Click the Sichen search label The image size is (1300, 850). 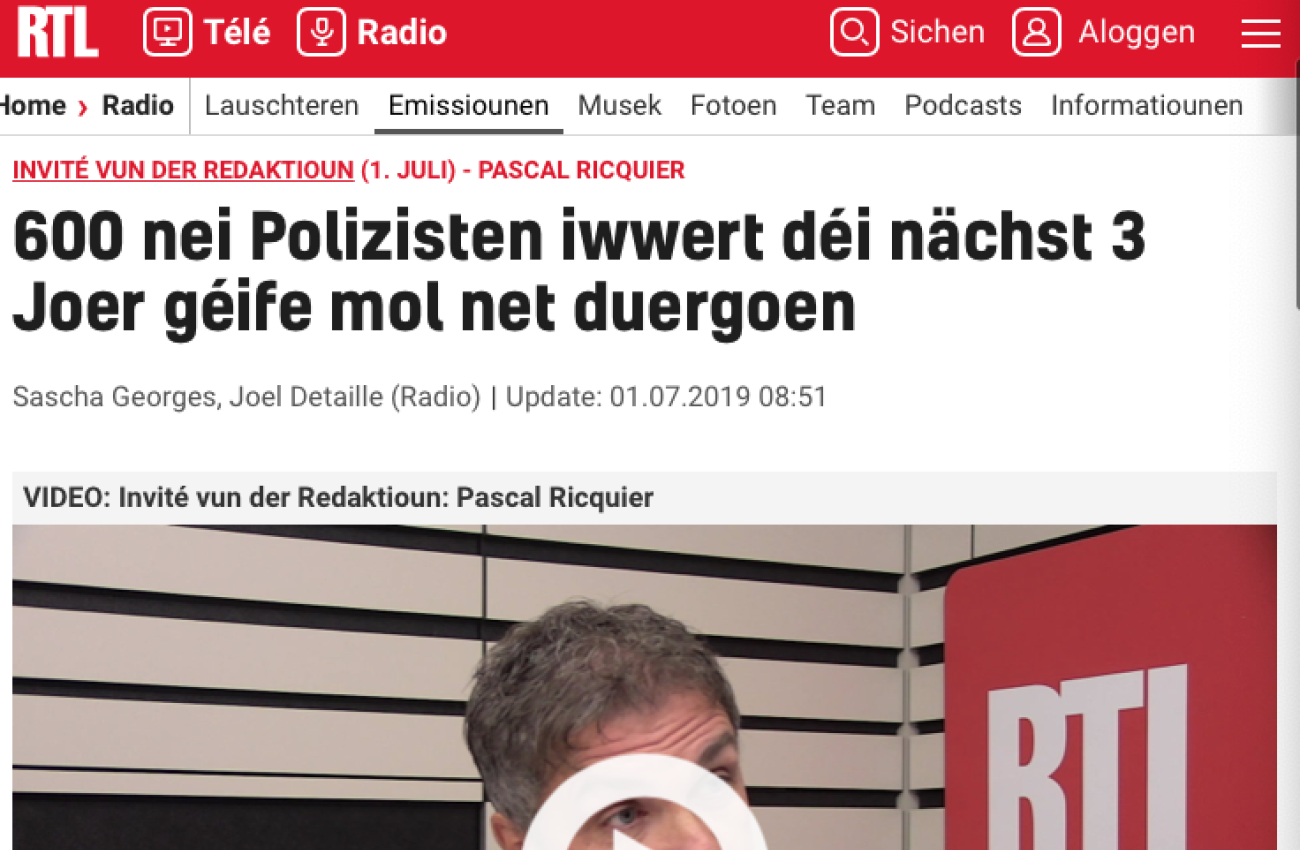pyautogui.click(x=938, y=32)
